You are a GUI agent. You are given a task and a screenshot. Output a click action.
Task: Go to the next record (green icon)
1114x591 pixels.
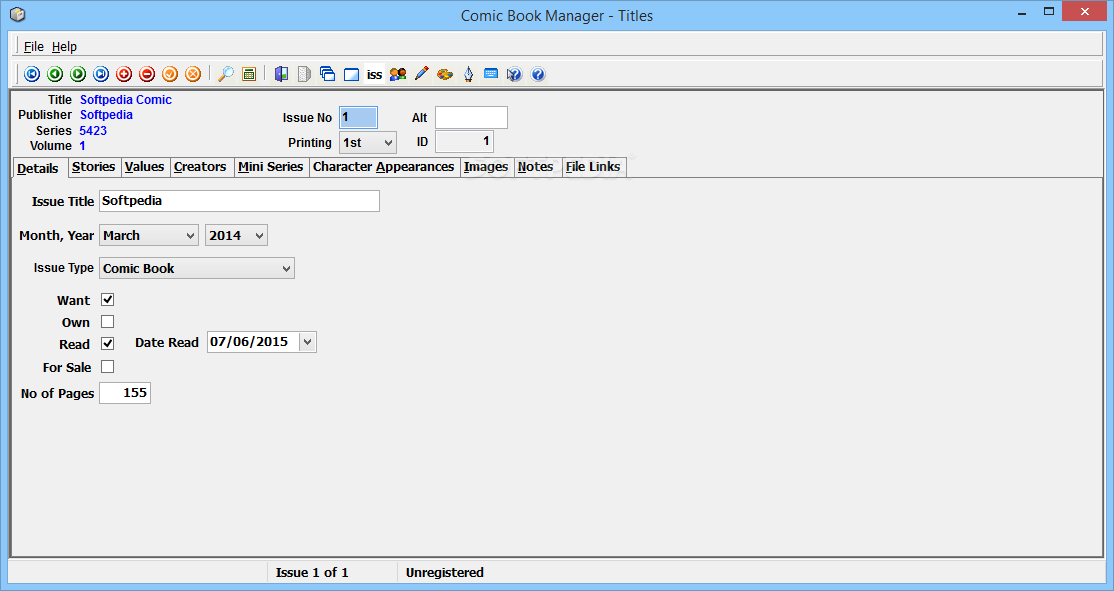[78, 74]
